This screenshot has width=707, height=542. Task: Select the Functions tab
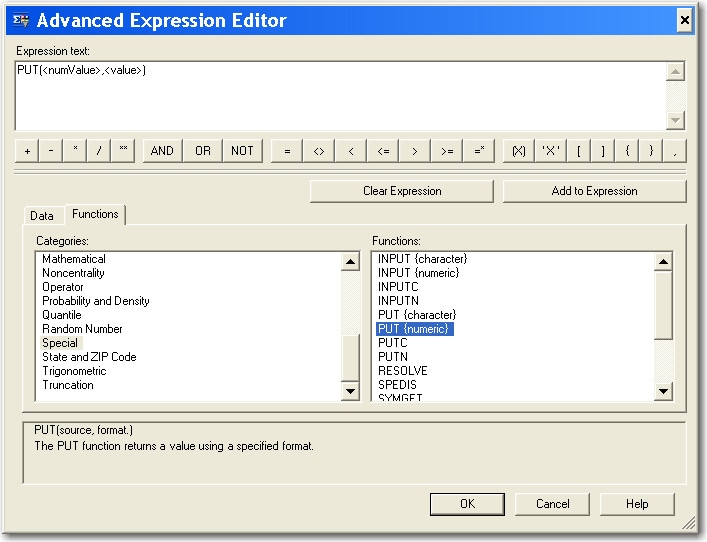point(95,214)
